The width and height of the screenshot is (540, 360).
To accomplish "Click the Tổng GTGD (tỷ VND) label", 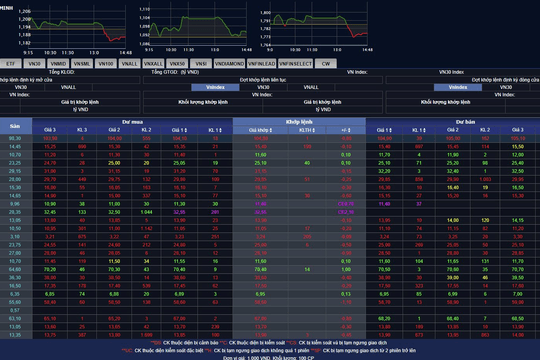I will (x=175, y=72).
